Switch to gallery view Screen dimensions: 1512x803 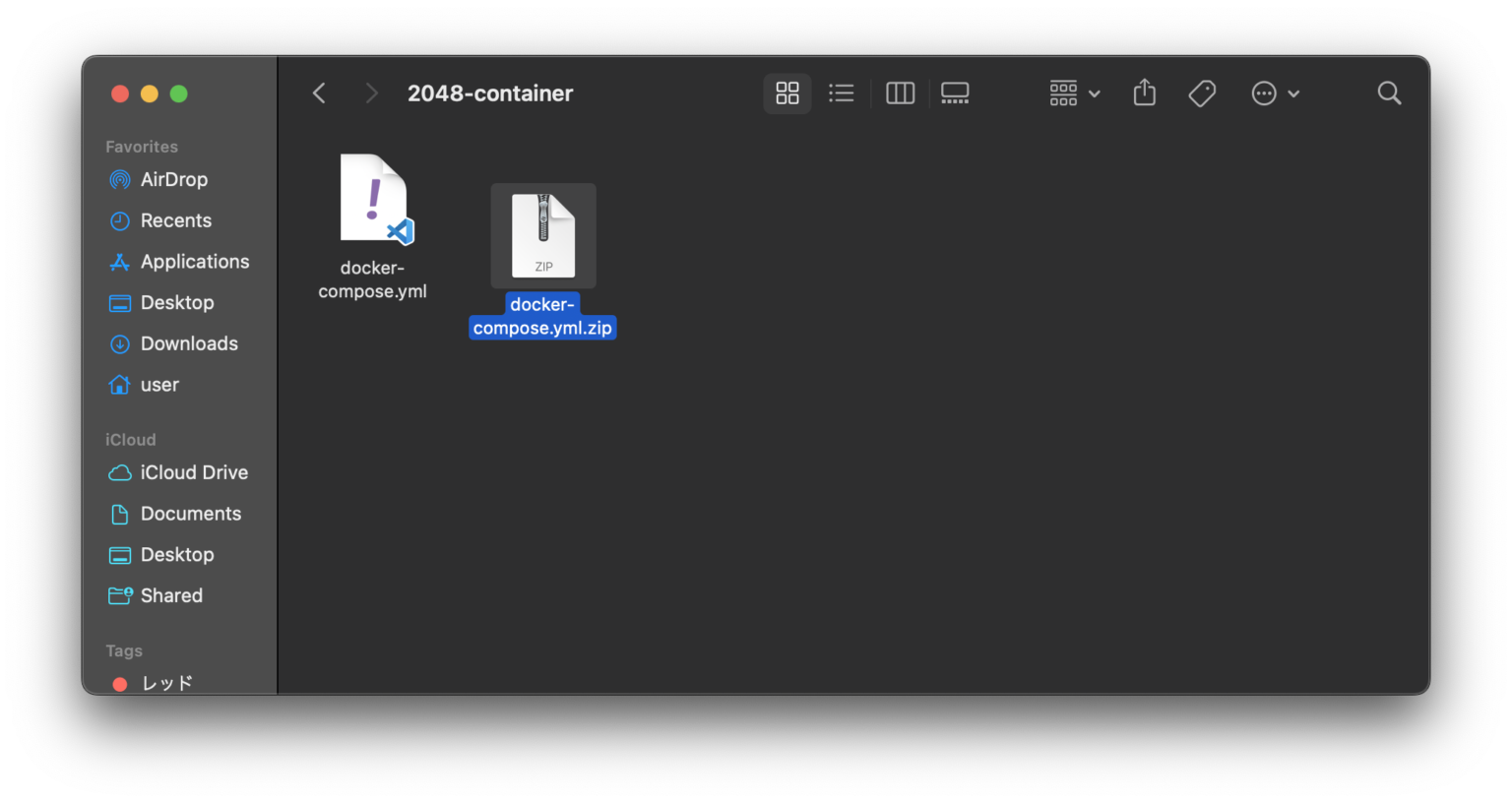pos(955,93)
